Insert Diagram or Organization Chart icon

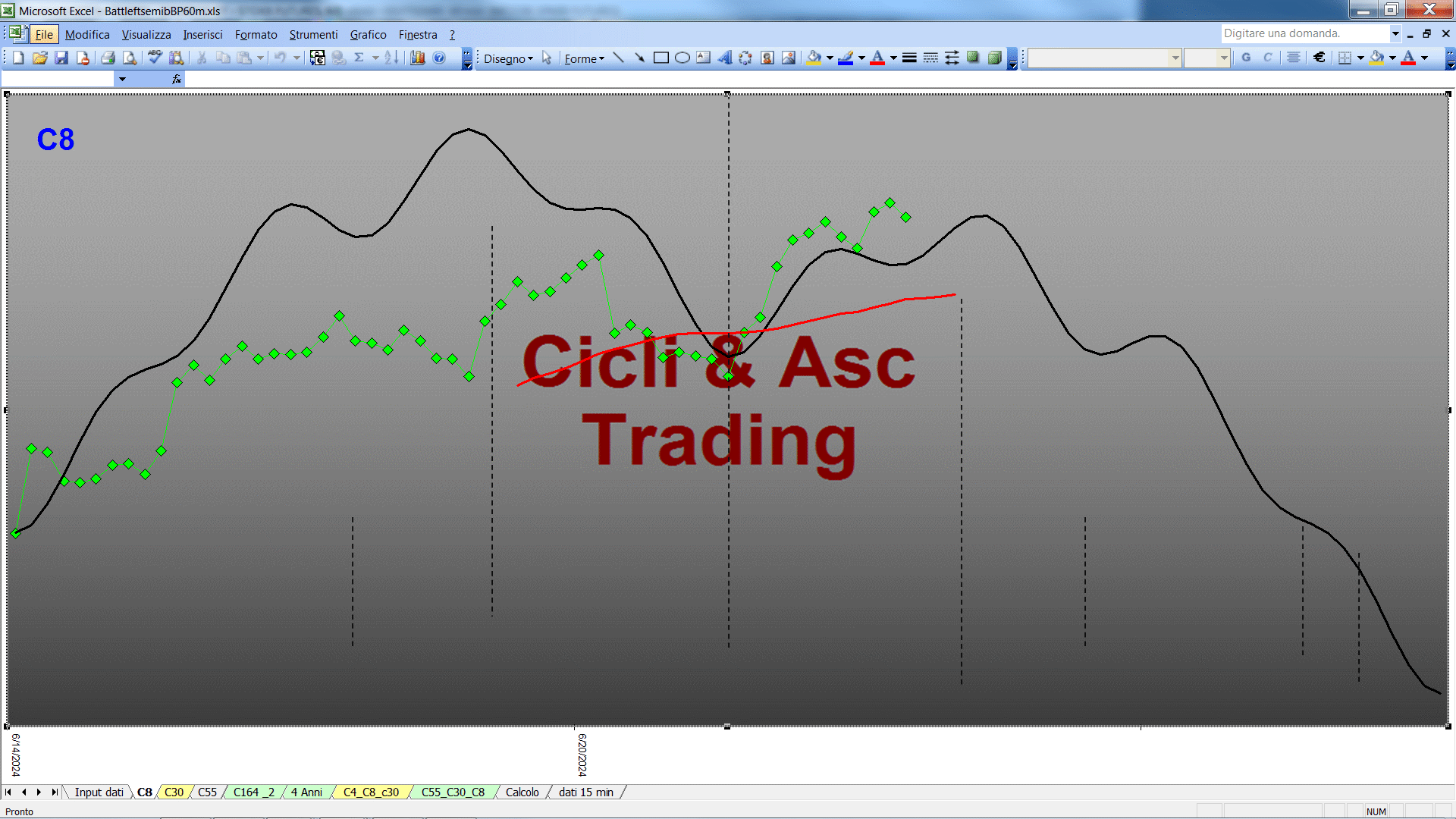click(746, 58)
